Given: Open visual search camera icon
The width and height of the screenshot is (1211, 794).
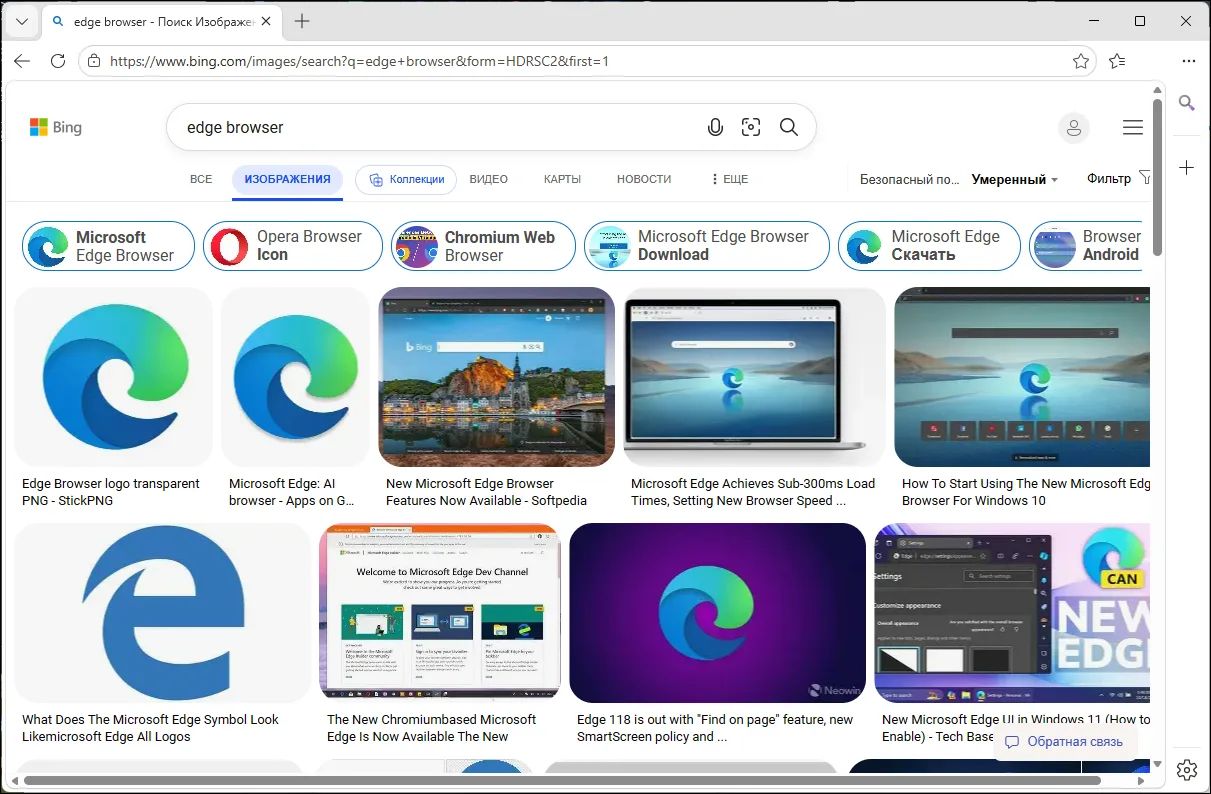Looking at the screenshot, I should [x=751, y=127].
